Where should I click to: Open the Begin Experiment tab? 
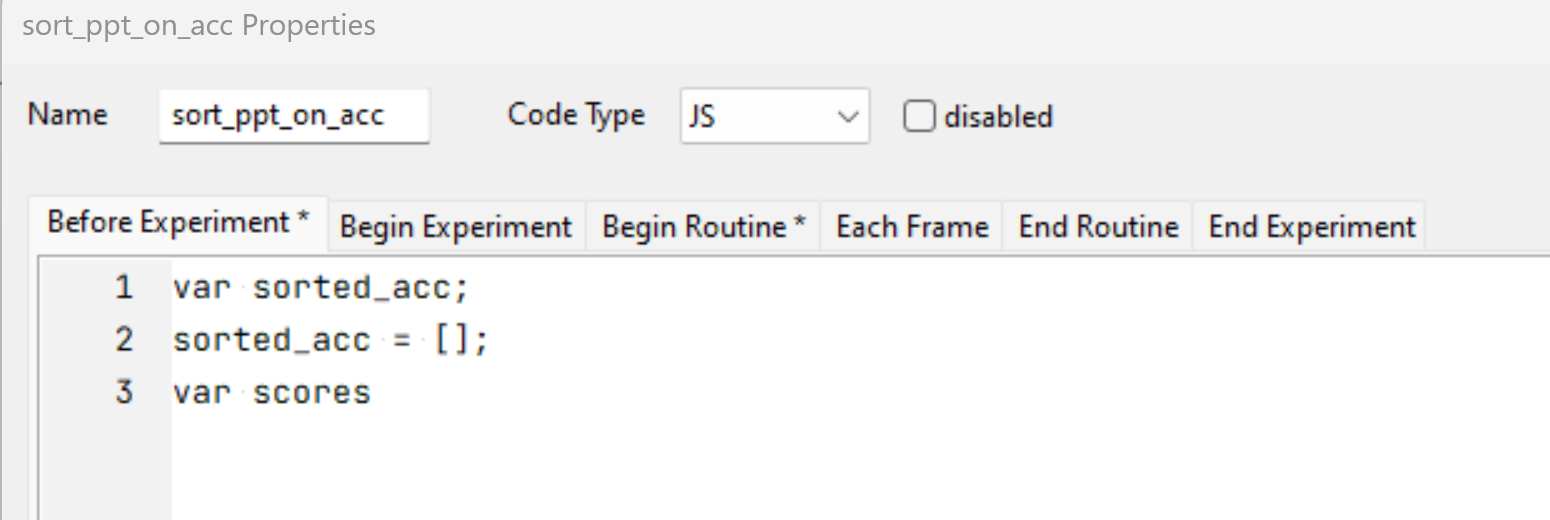[456, 227]
